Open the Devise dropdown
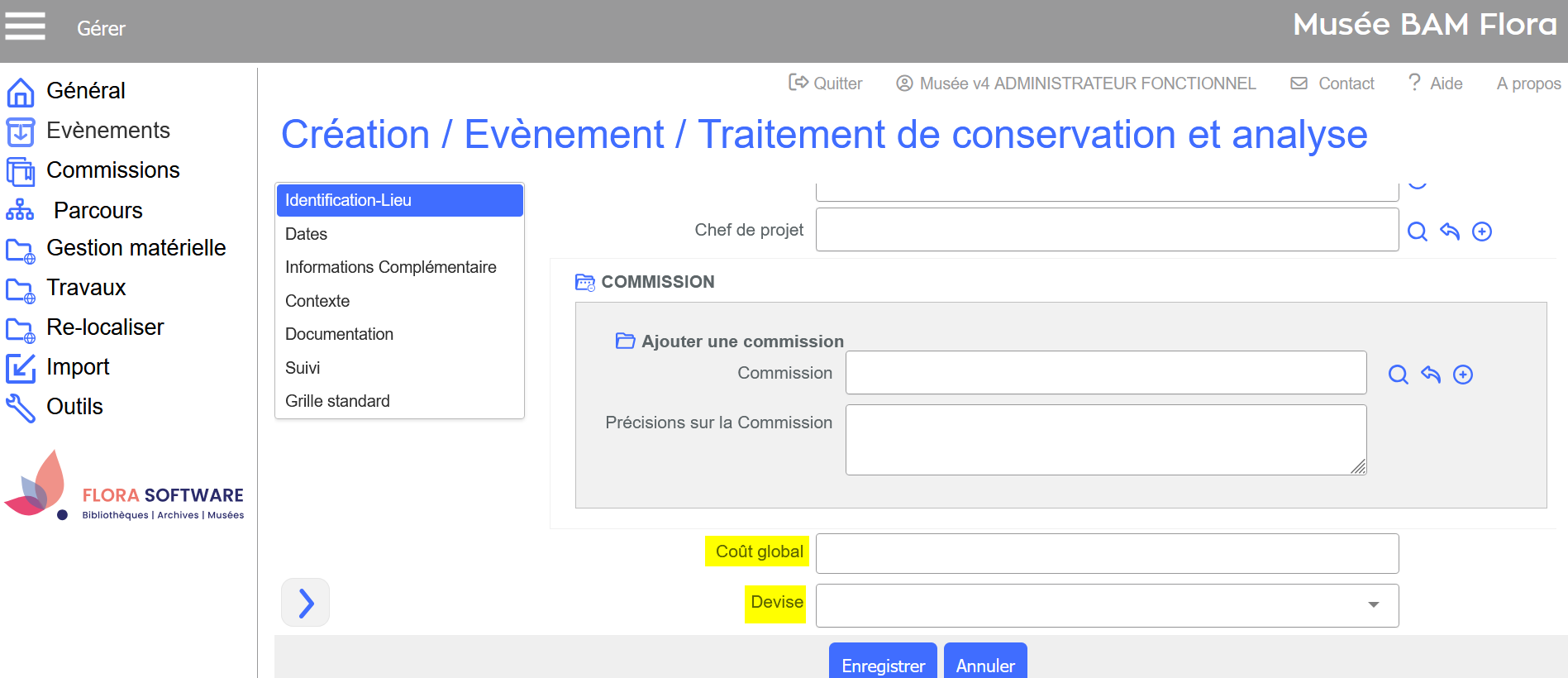This screenshot has height=678, width=1568. click(x=1106, y=605)
